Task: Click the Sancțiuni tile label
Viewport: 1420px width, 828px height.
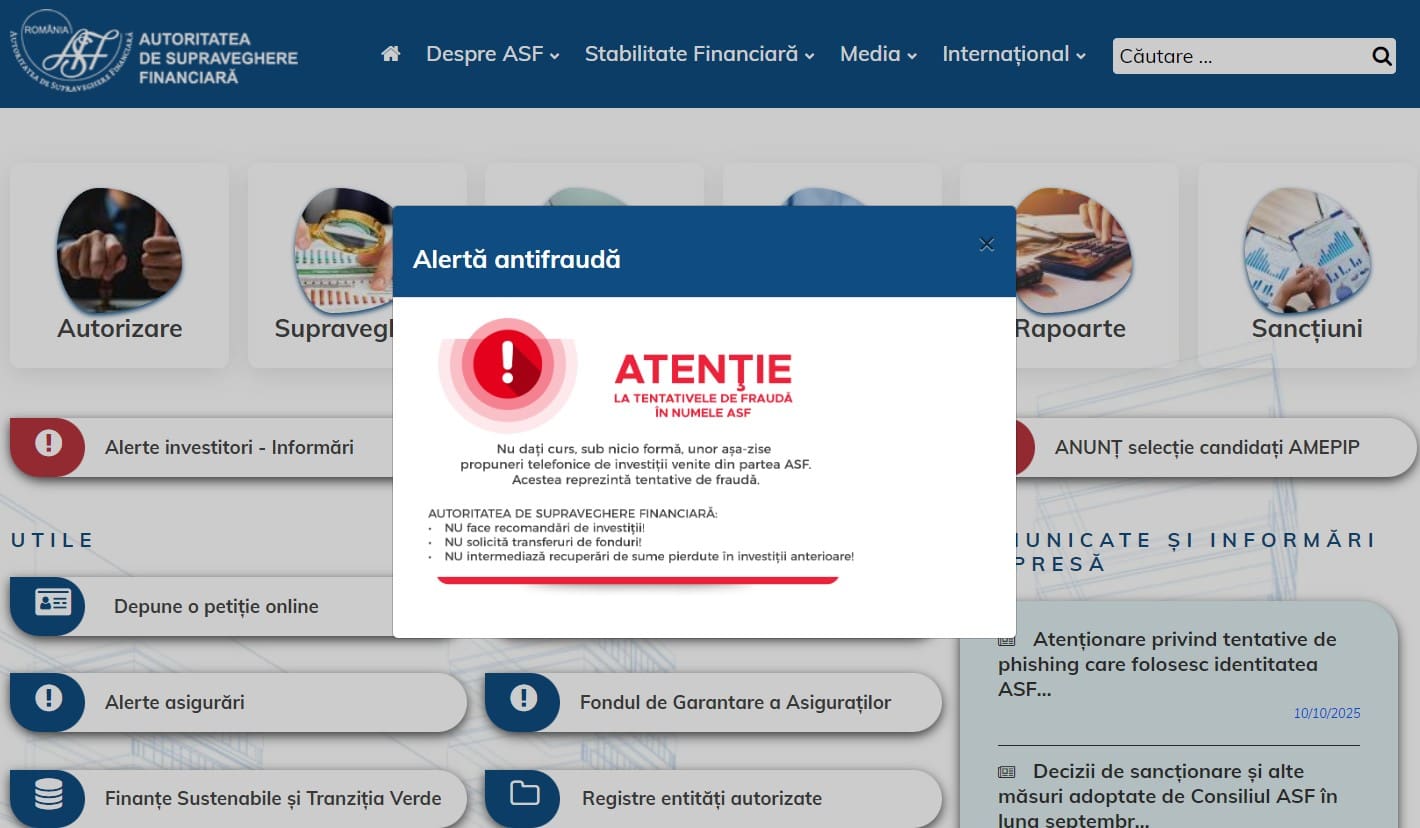Action: (x=1307, y=328)
